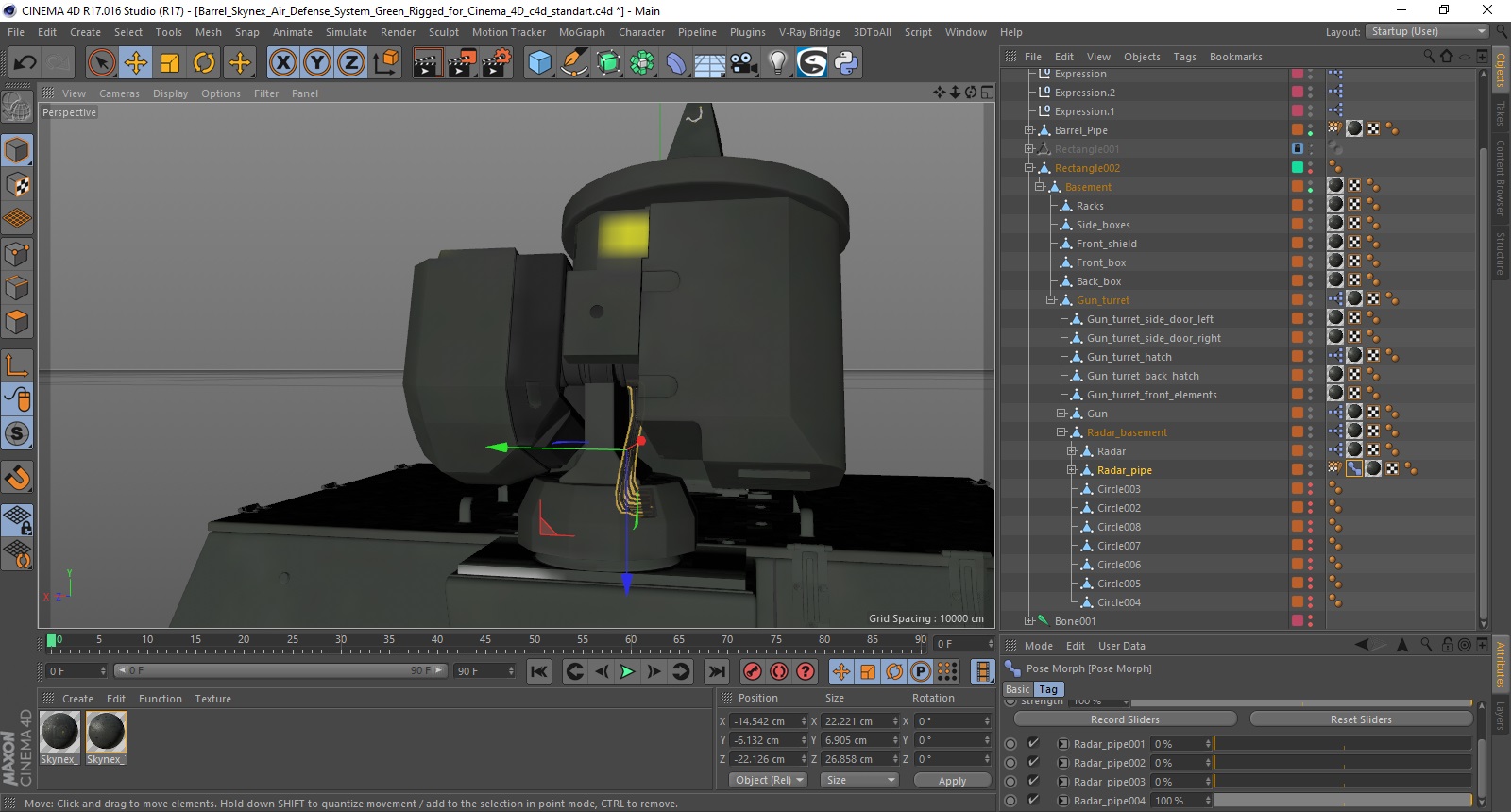
Task: Open the Layout dropdown Startup (User)
Action: pos(1427,31)
